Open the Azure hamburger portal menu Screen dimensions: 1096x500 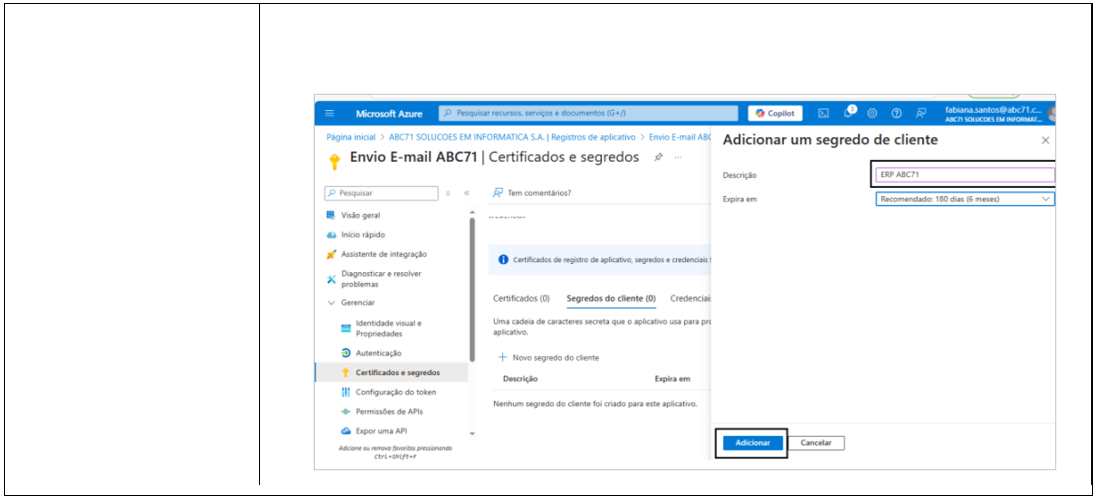click(329, 113)
